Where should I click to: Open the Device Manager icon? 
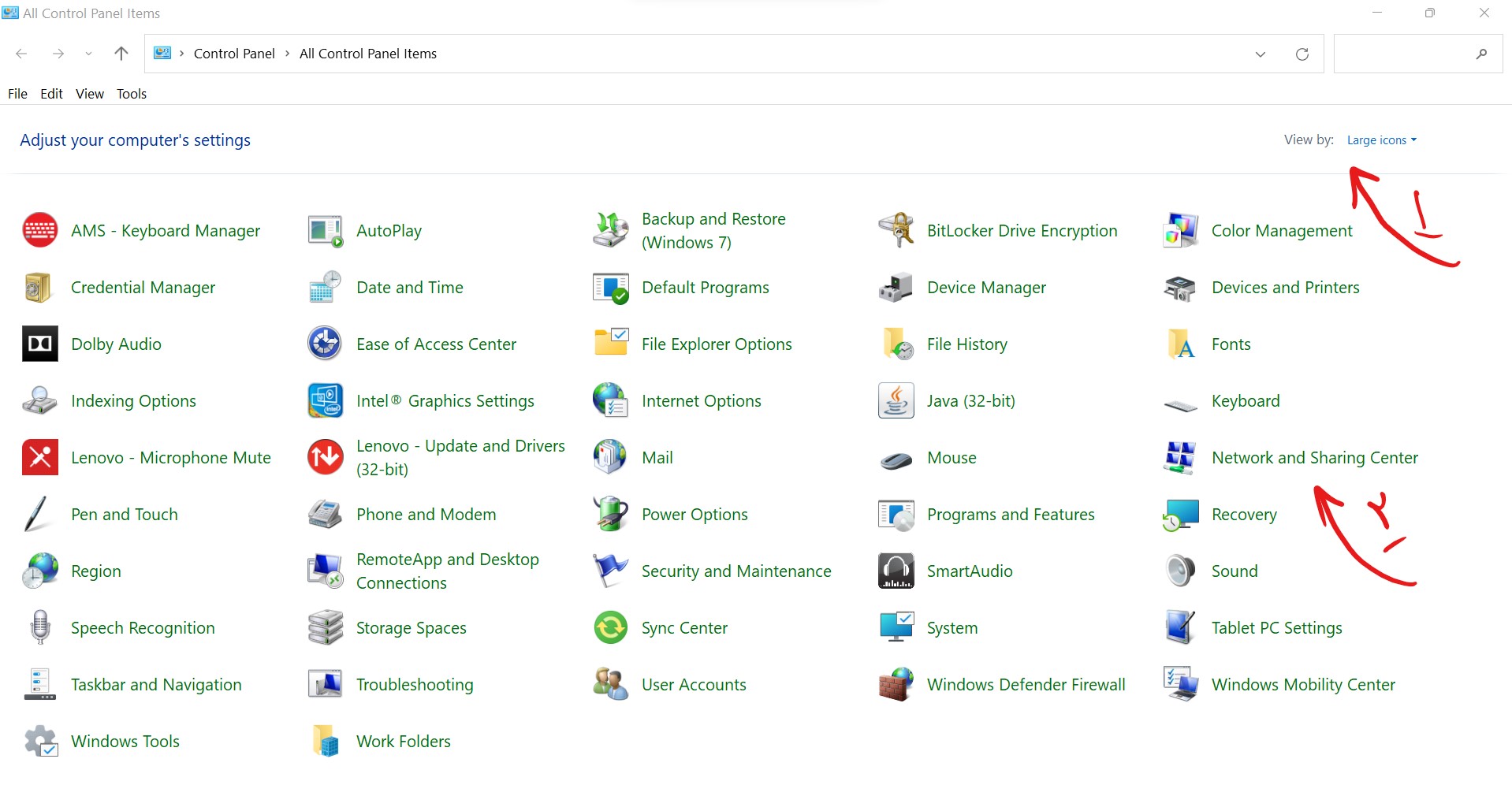(x=896, y=287)
